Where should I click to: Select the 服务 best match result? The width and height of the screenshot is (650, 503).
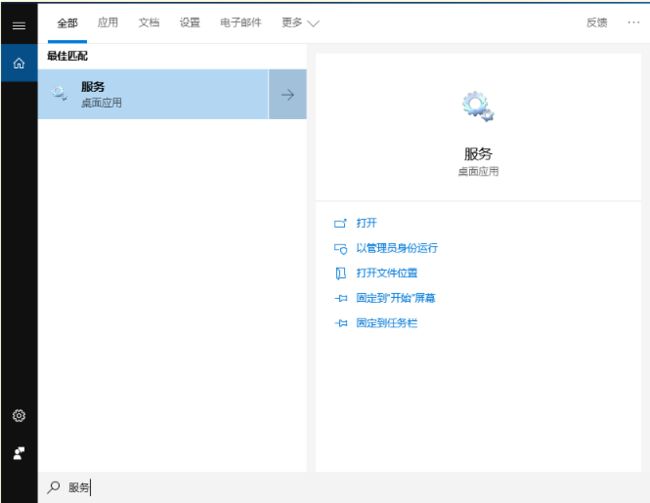coord(153,94)
